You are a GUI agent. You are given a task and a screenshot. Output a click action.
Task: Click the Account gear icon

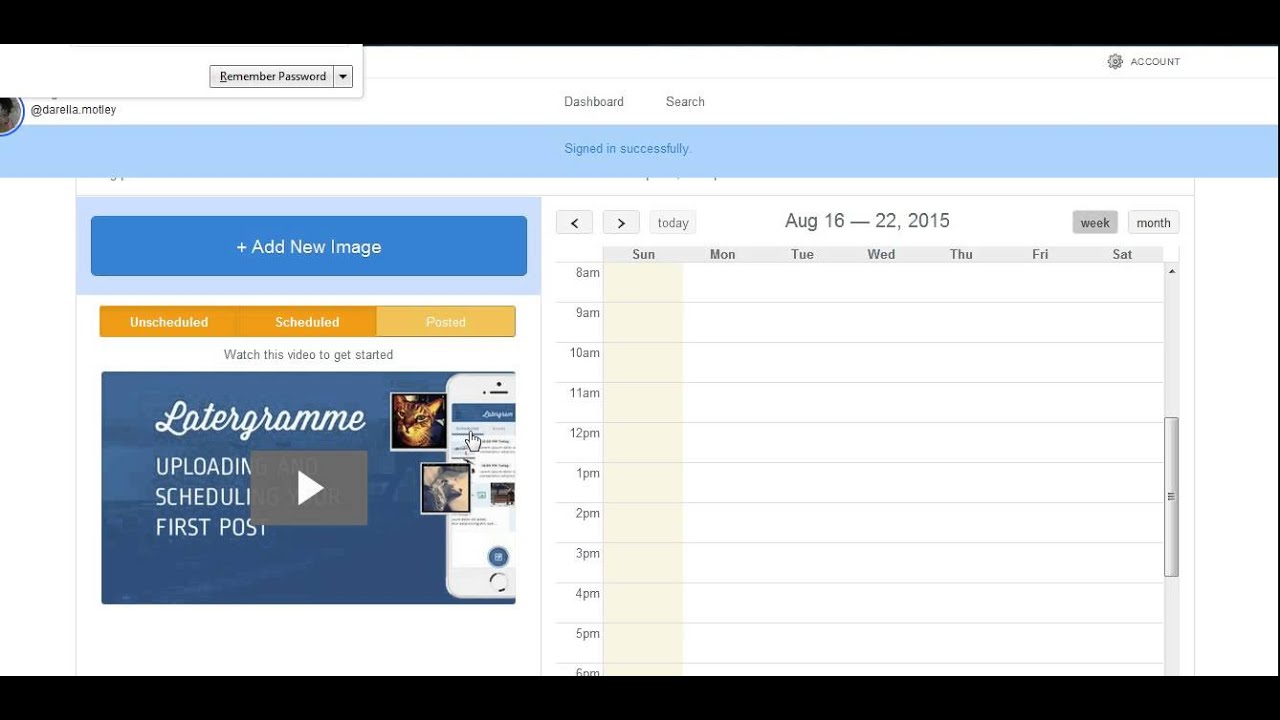pyautogui.click(x=1115, y=62)
